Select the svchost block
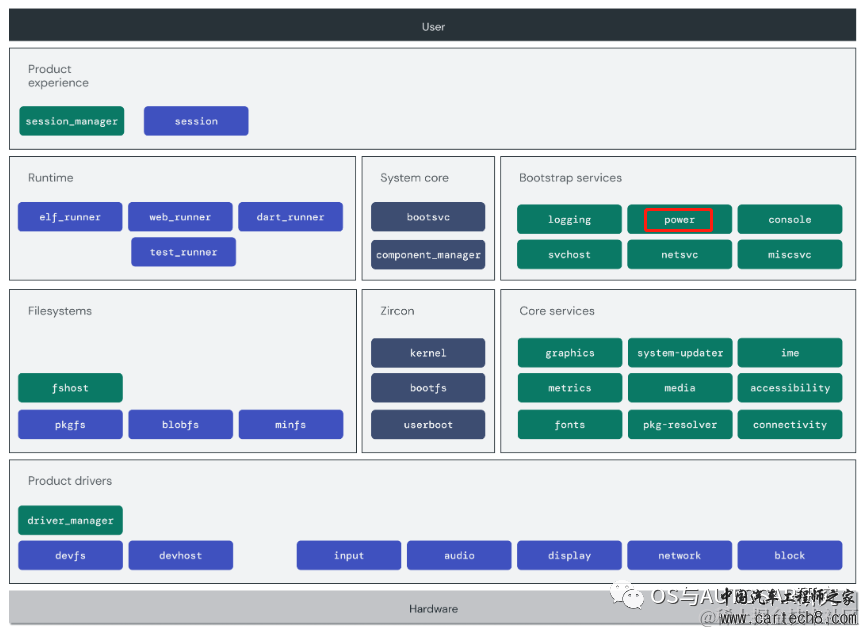866x634 pixels. (x=569, y=255)
